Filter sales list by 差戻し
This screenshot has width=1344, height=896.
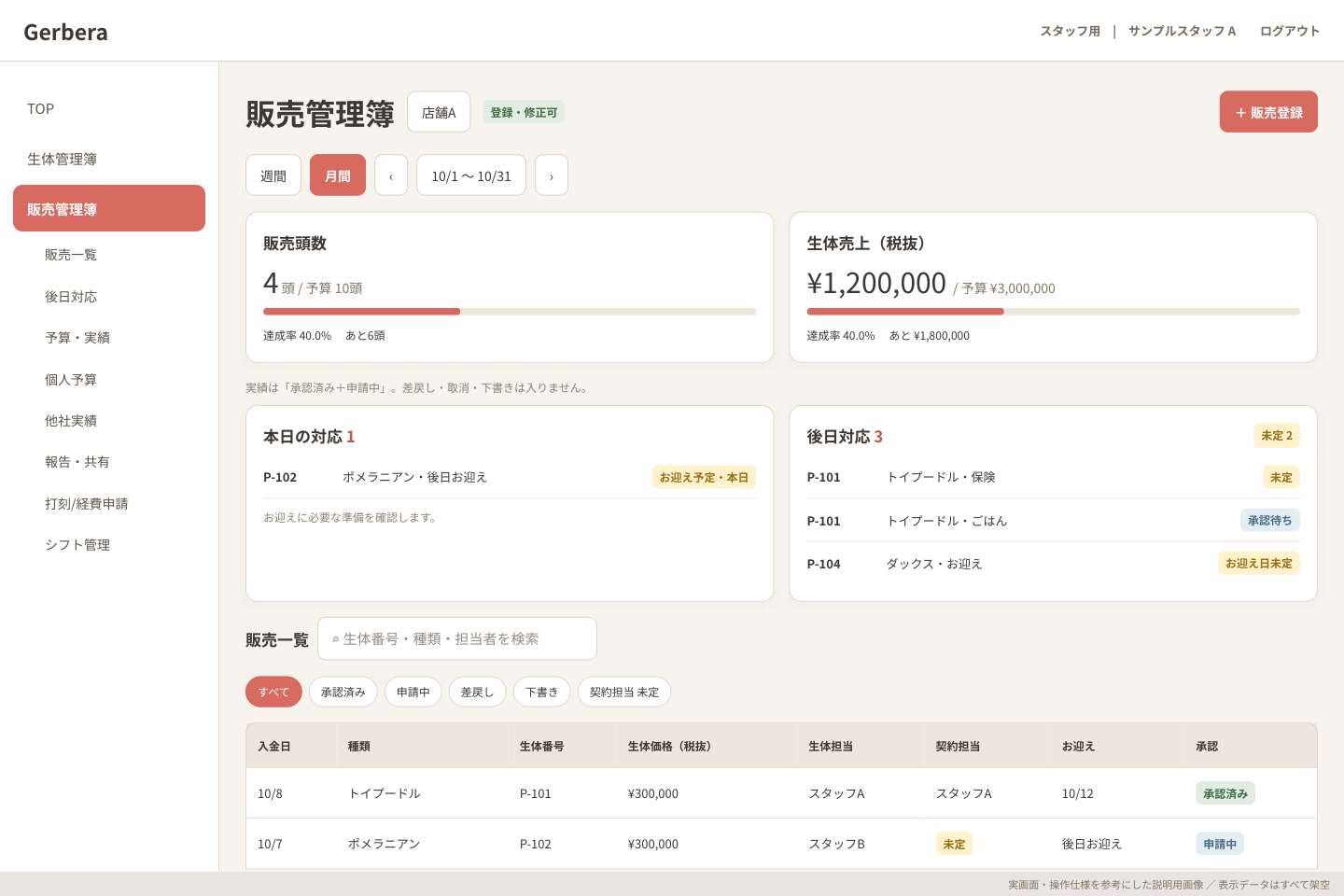point(477,692)
